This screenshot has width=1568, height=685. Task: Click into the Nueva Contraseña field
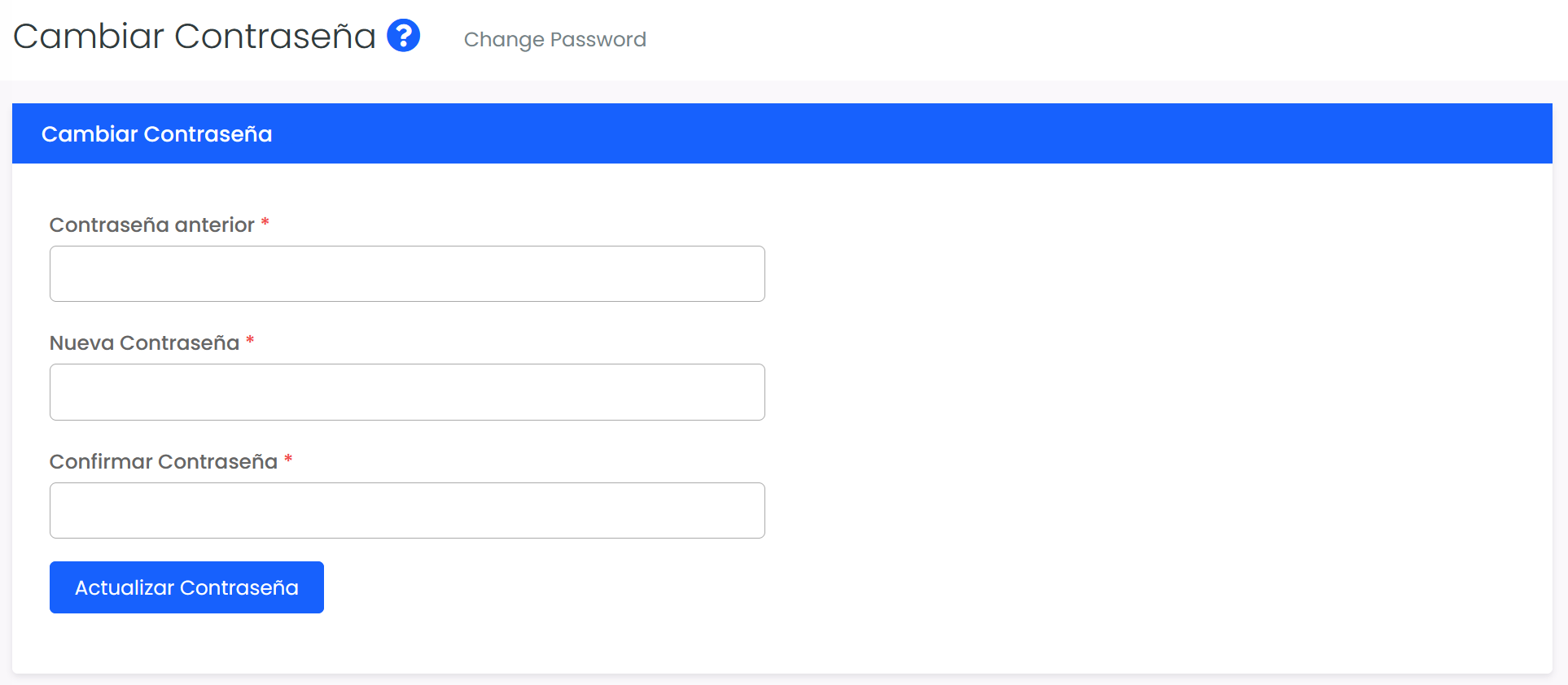(407, 392)
